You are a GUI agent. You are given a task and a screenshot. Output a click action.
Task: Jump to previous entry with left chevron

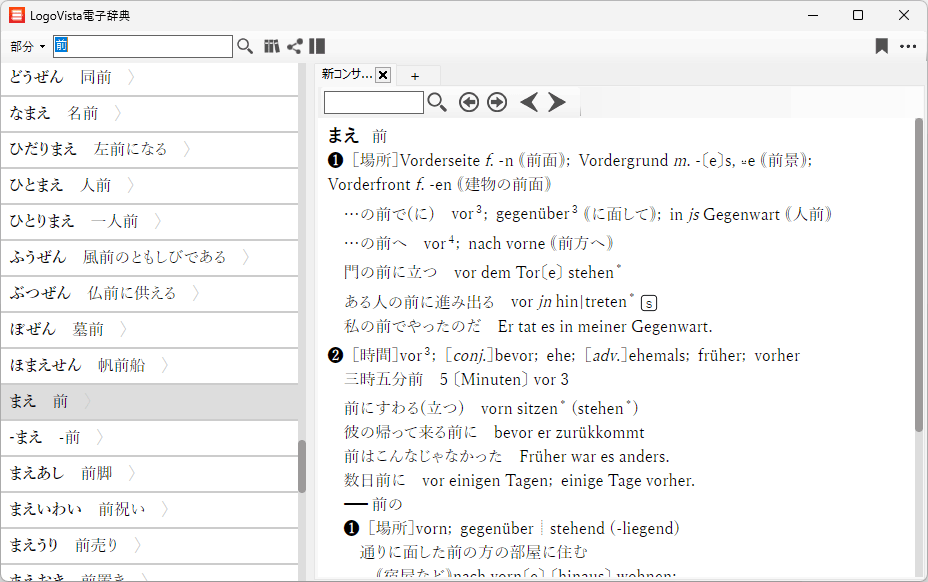(x=529, y=102)
